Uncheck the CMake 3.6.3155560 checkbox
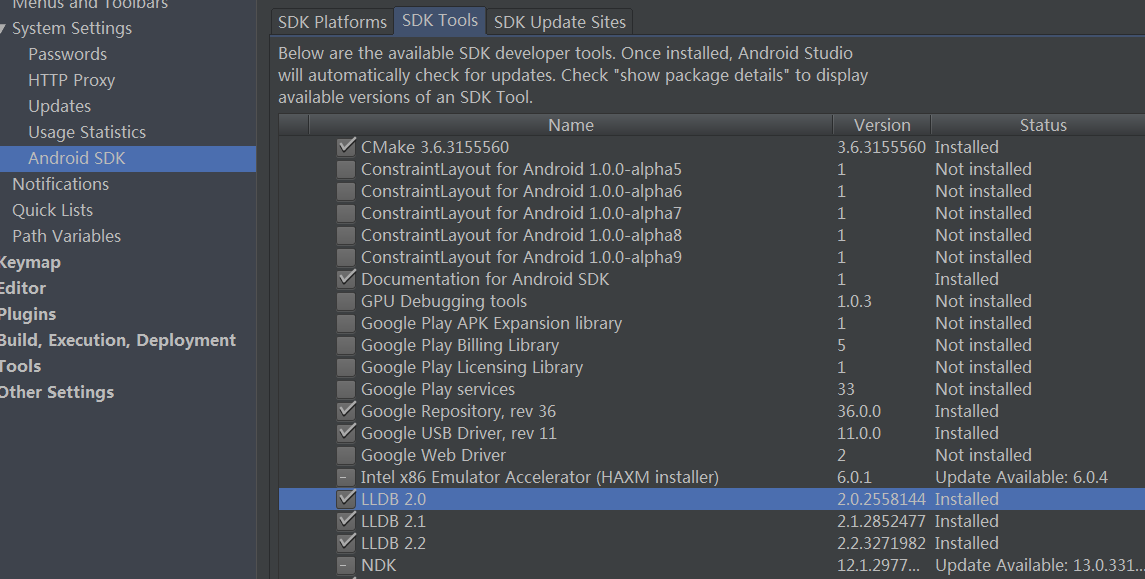 346,147
